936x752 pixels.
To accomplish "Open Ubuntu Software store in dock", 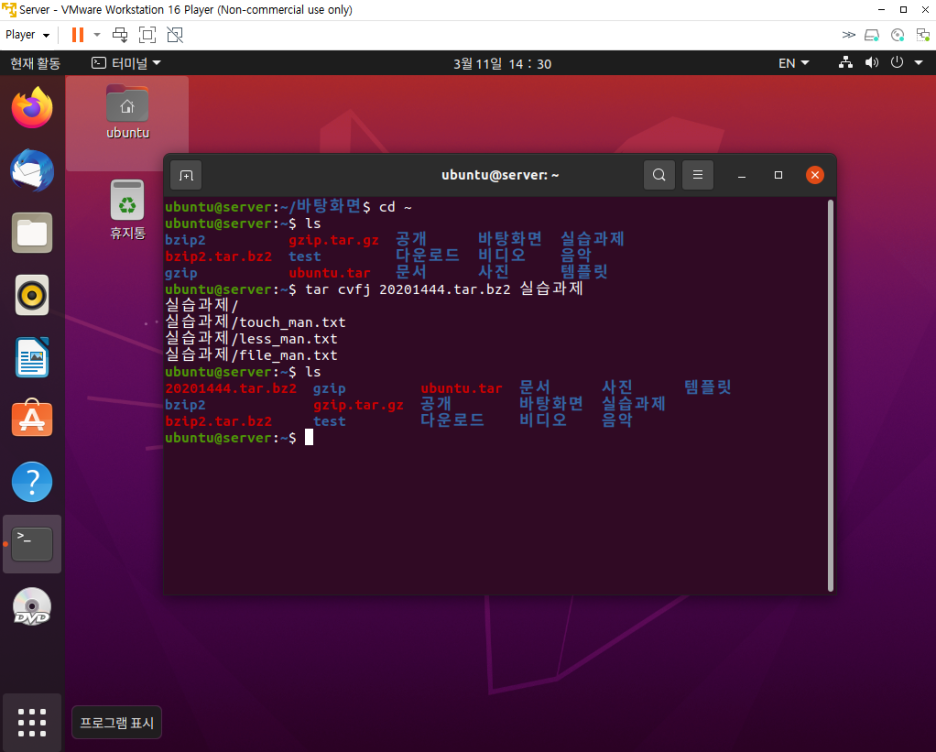I will pos(32,418).
